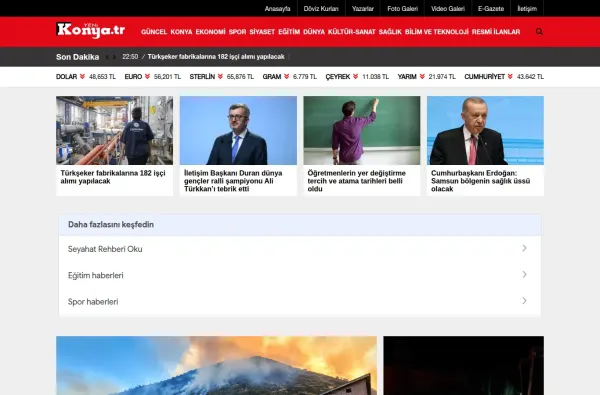Open Yazarlar in top bar
The height and width of the screenshot is (395, 600).
point(363,8)
